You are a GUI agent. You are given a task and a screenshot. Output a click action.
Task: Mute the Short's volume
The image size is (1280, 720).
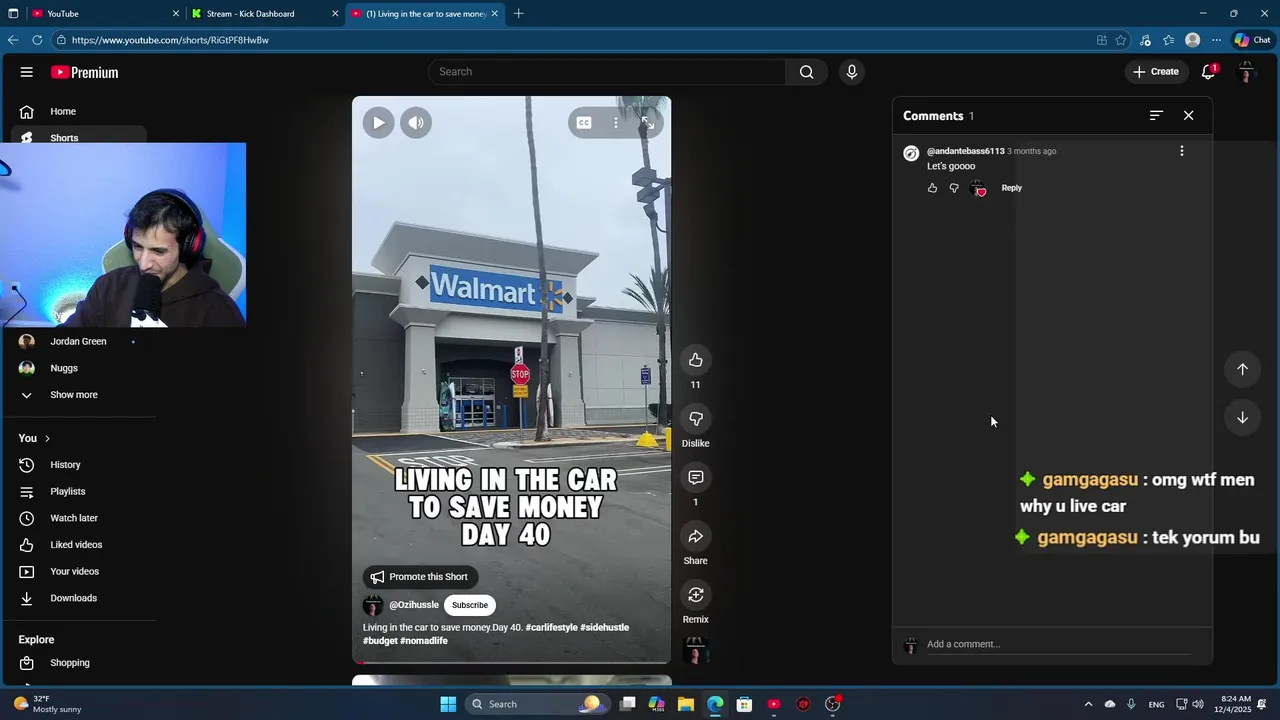click(x=416, y=123)
